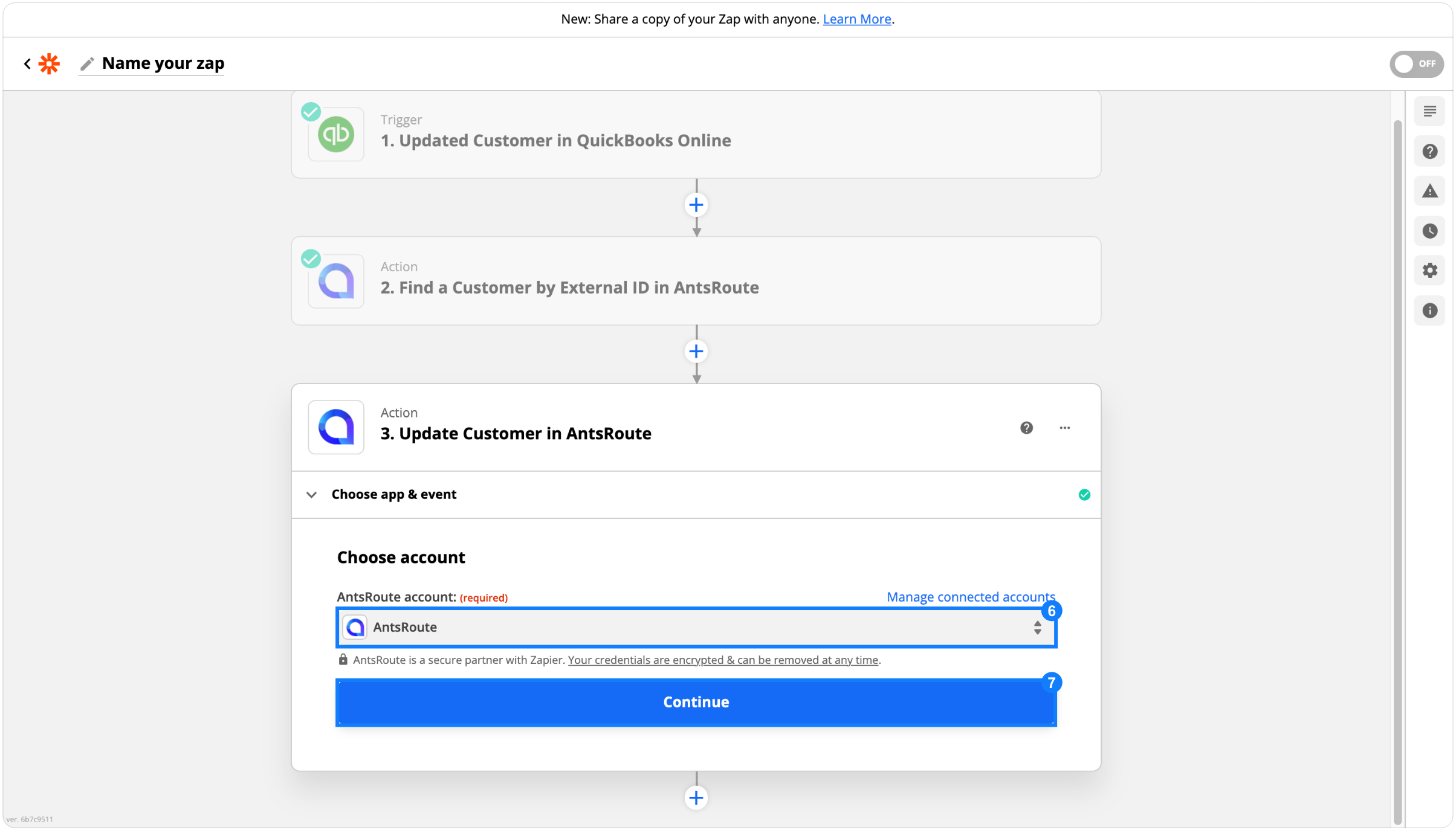Screen dimensions: 1456x830
Task: Open the three-dot menu of step 3
Action: click(1065, 428)
